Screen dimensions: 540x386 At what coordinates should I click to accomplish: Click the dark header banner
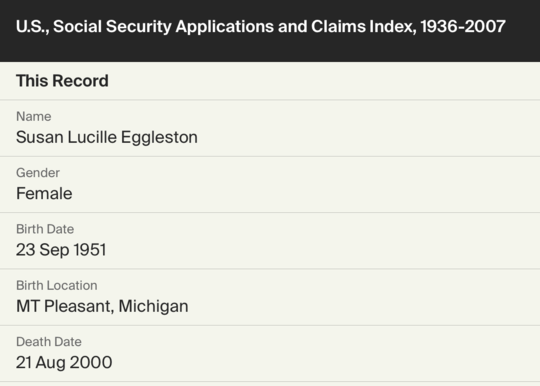point(270,31)
